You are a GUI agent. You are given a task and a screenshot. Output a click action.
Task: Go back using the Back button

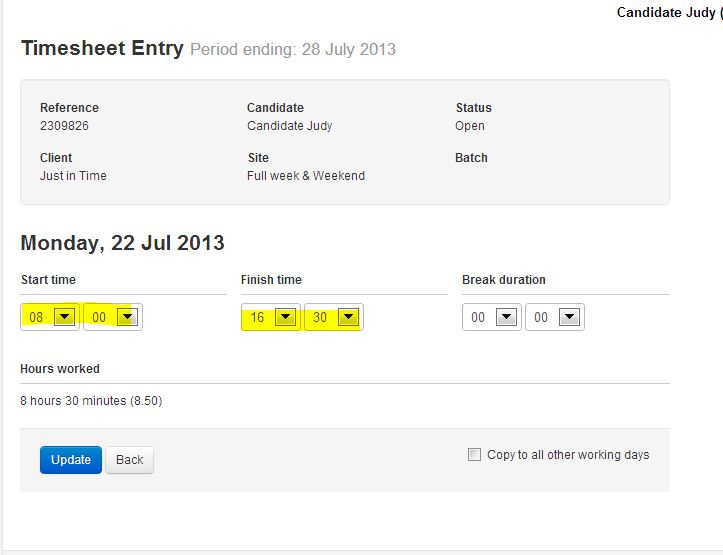point(130,460)
